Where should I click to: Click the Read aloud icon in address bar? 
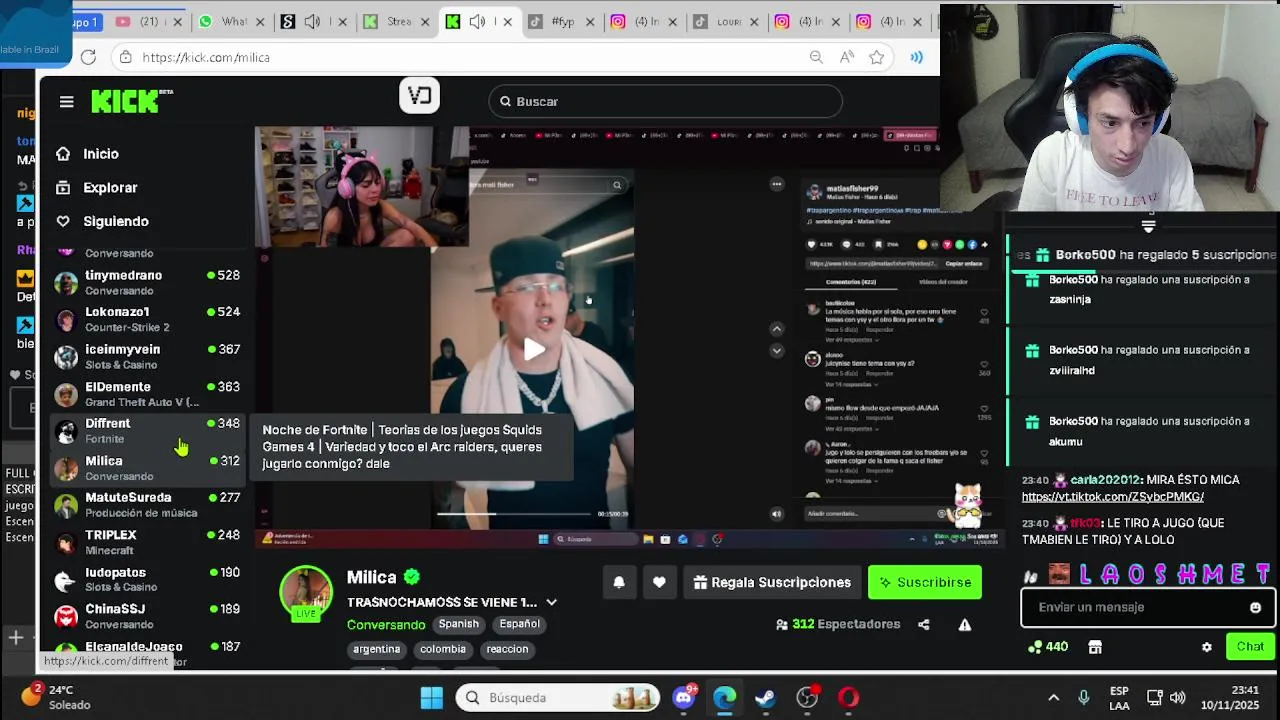[x=847, y=57]
